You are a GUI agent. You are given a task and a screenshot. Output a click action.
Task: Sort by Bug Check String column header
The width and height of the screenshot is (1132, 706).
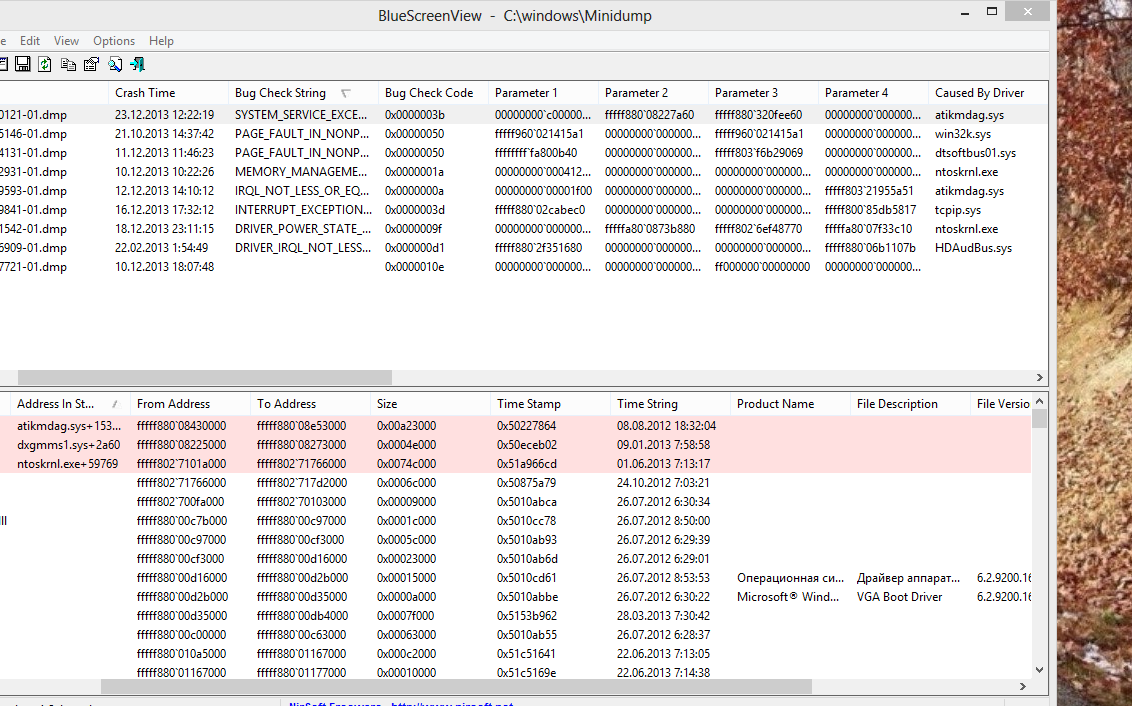pyautogui.click(x=303, y=92)
